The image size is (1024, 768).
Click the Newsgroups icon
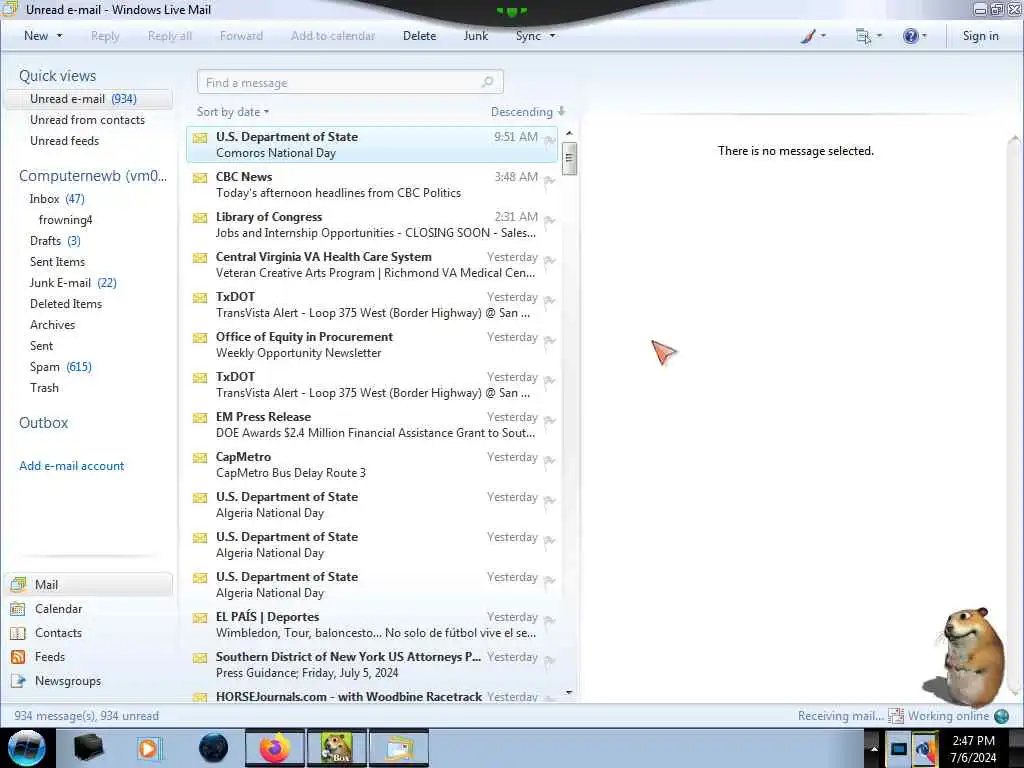coord(18,681)
